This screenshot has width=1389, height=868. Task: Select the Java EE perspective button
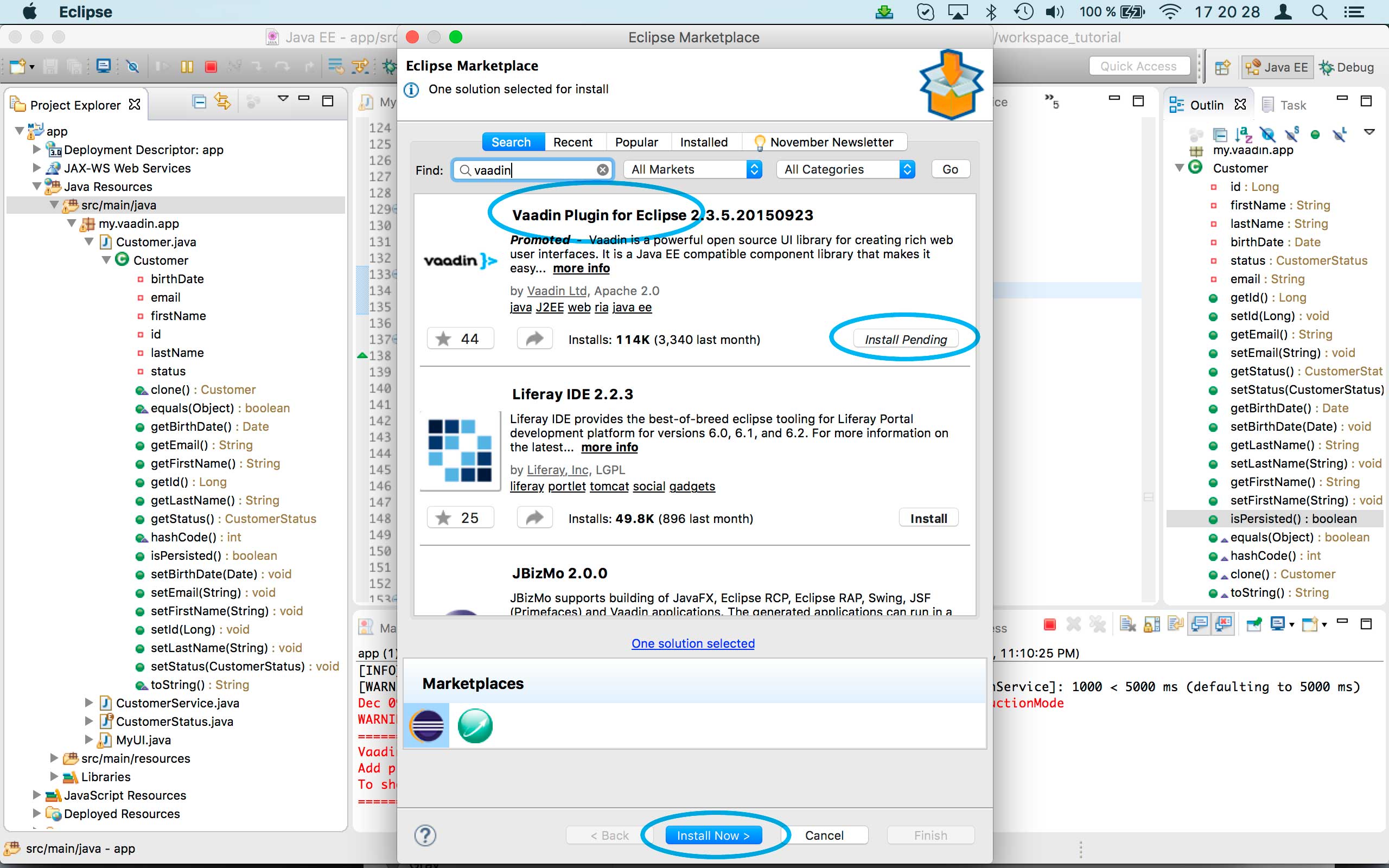1277,67
